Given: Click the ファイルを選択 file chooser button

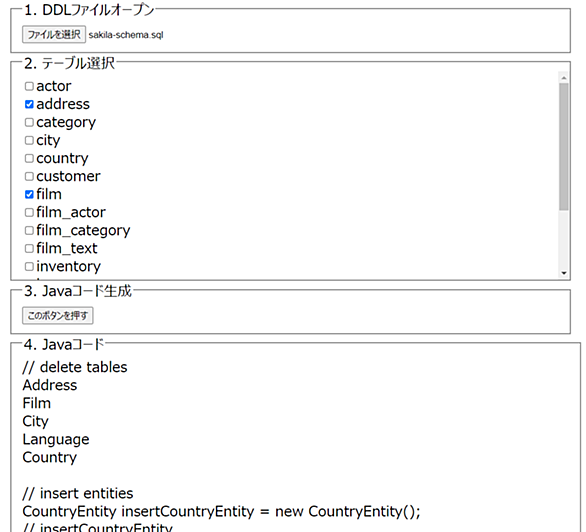Looking at the screenshot, I should click(54, 34).
